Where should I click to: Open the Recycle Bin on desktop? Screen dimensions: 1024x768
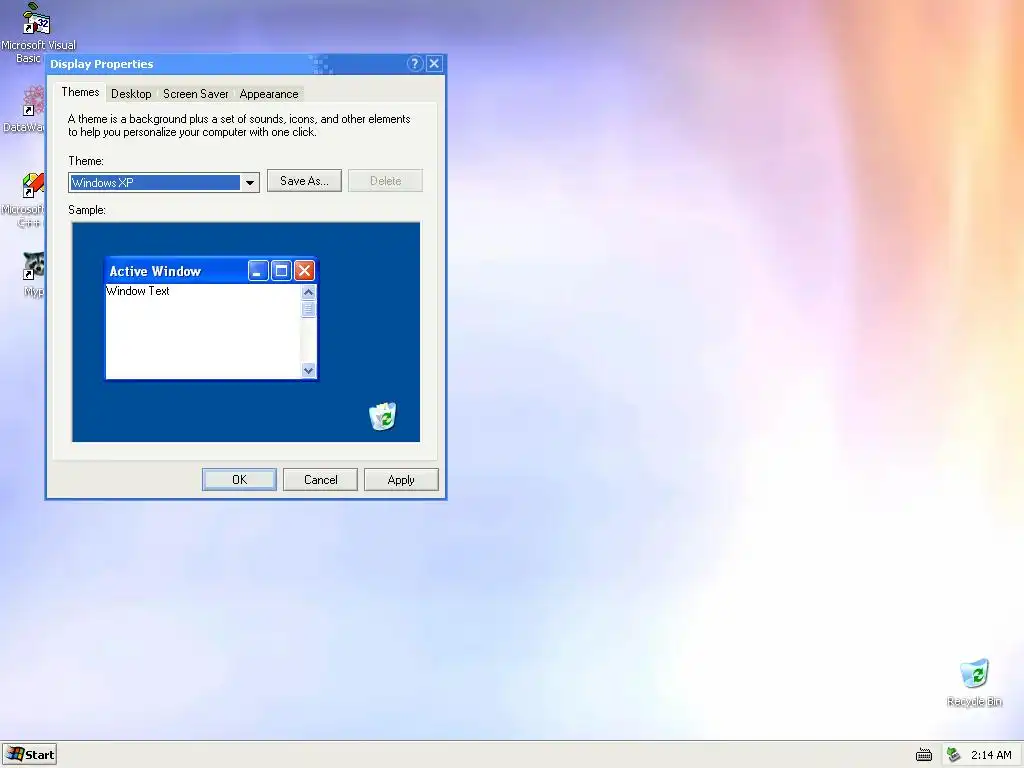coord(974,674)
